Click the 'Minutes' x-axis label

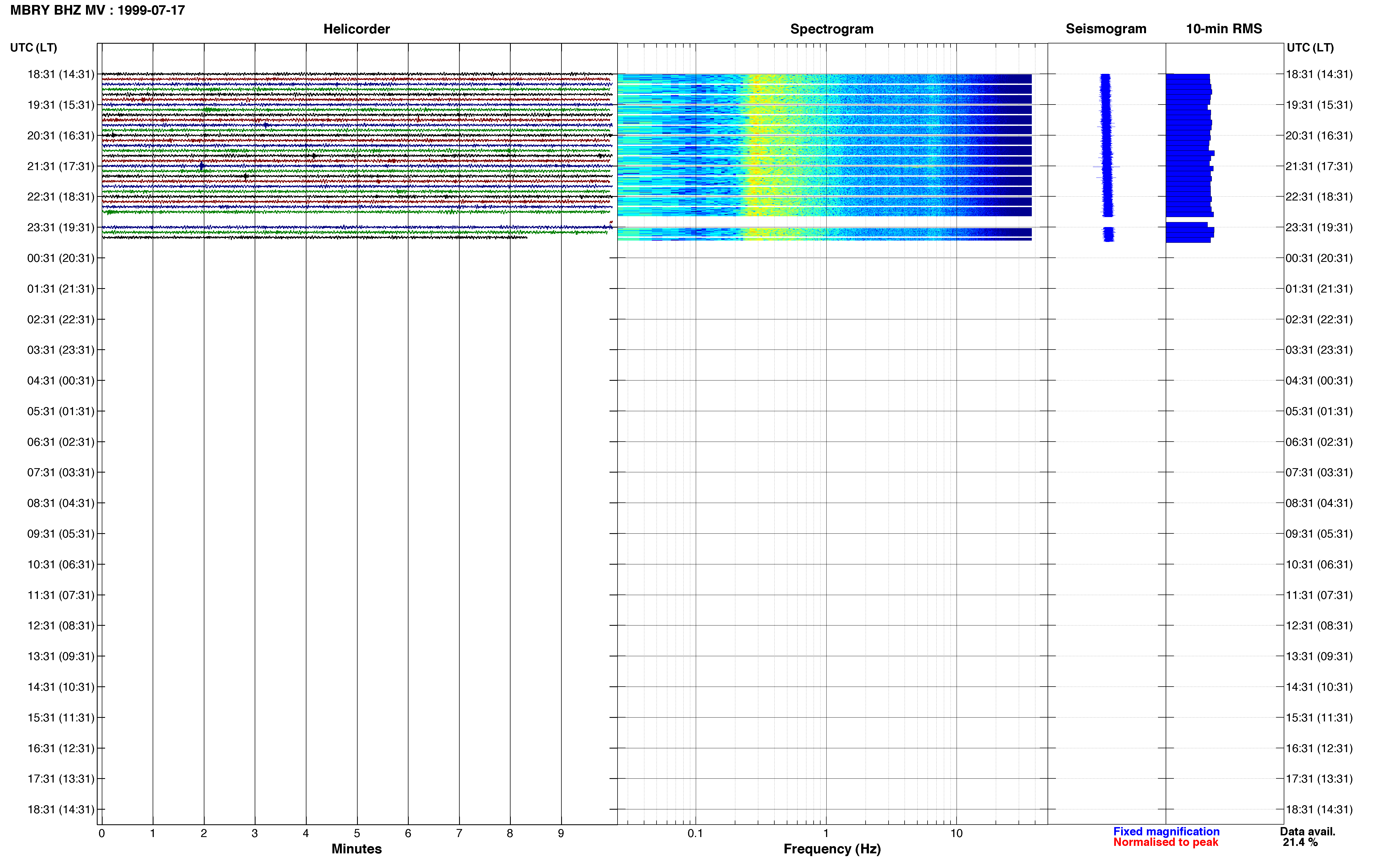(356, 848)
